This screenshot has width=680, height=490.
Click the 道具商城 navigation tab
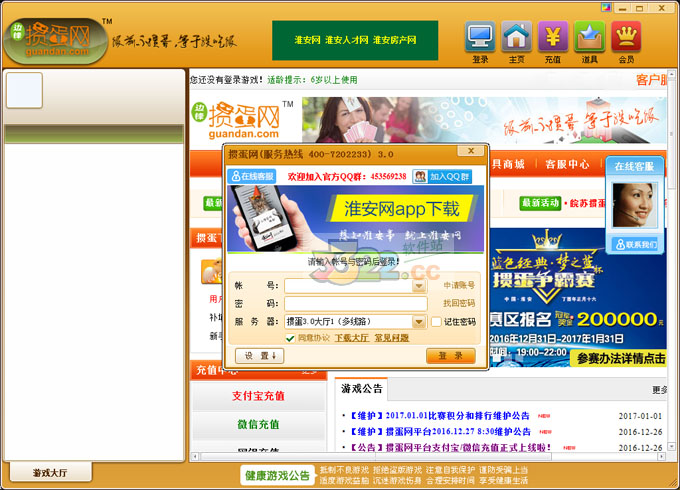click(508, 164)
